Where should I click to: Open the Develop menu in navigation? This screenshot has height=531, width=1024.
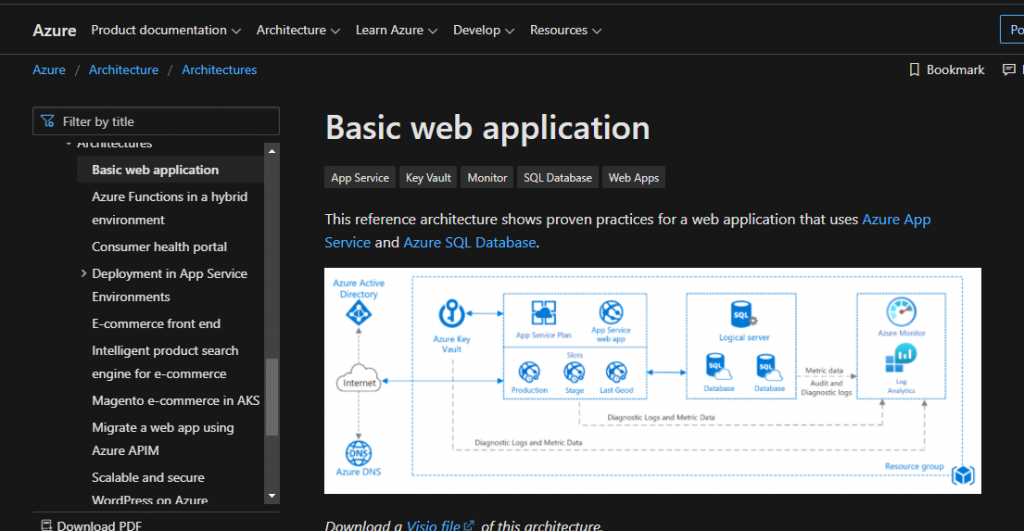[483, 30]
